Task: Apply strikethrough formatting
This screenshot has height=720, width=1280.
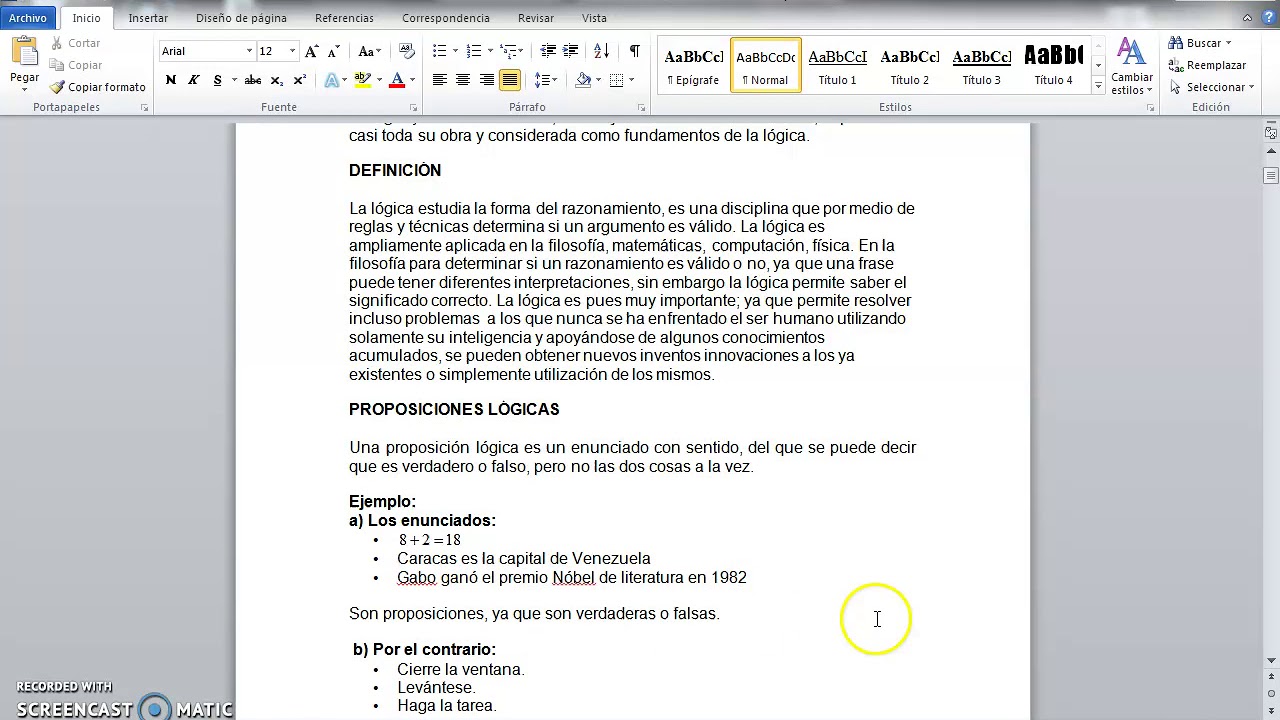Action: point(253,80)
